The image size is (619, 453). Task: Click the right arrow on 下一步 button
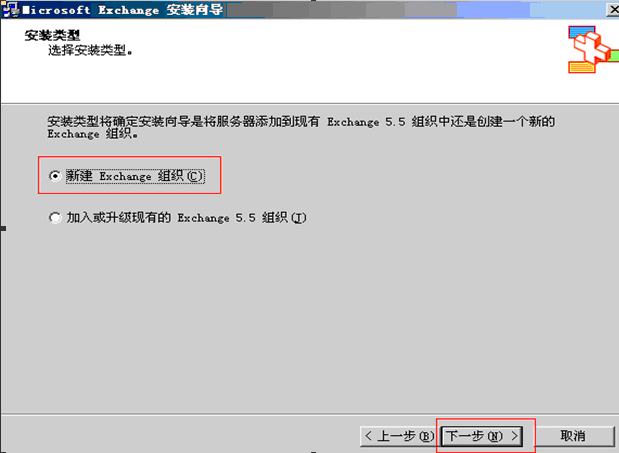tap(514, 436)
